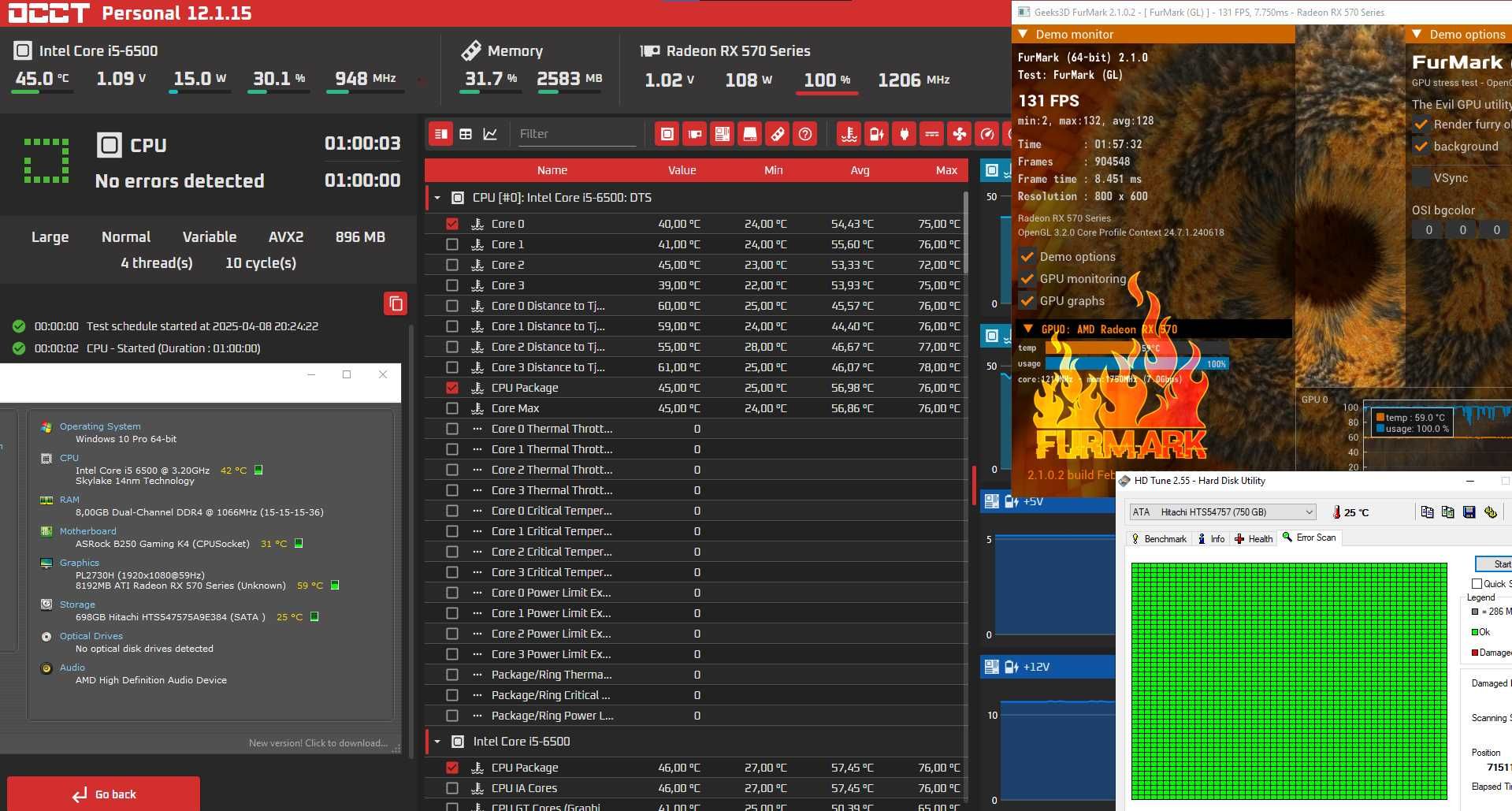Toggle the gauge/speedometer sensor type filter

987,134
